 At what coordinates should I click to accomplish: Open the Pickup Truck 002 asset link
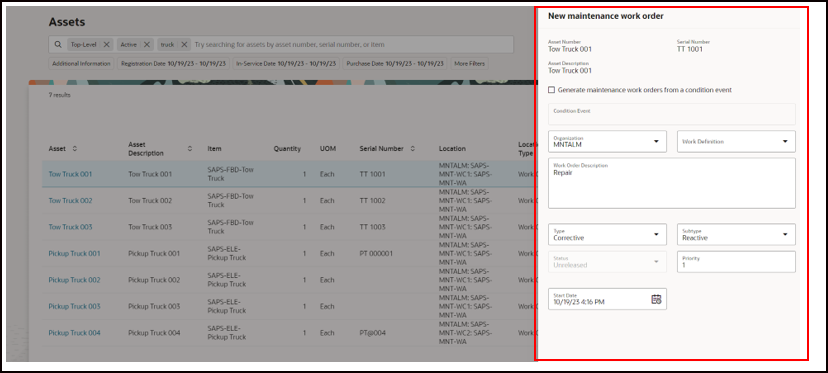click(74, 280)
